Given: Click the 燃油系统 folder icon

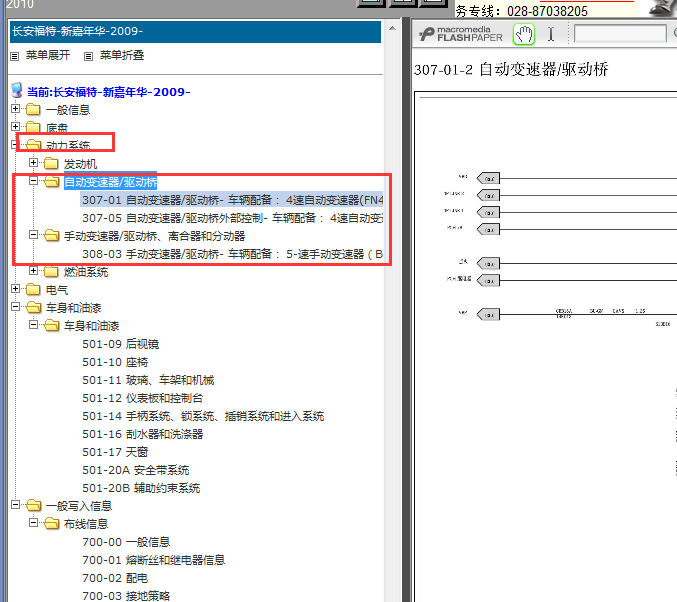Looking at the screenshot, I should click(x=51, y=271).
